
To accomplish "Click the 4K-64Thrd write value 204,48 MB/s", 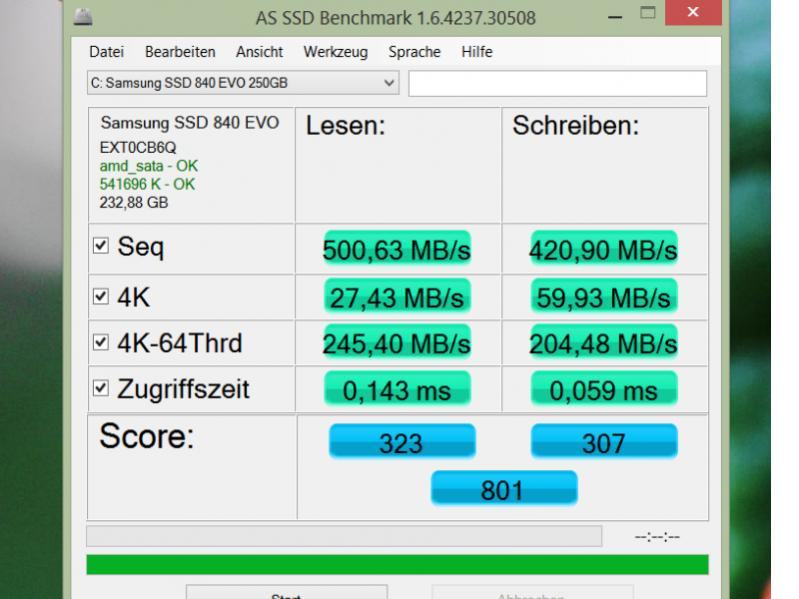I will pyautogui.click(x=604, y=342).
